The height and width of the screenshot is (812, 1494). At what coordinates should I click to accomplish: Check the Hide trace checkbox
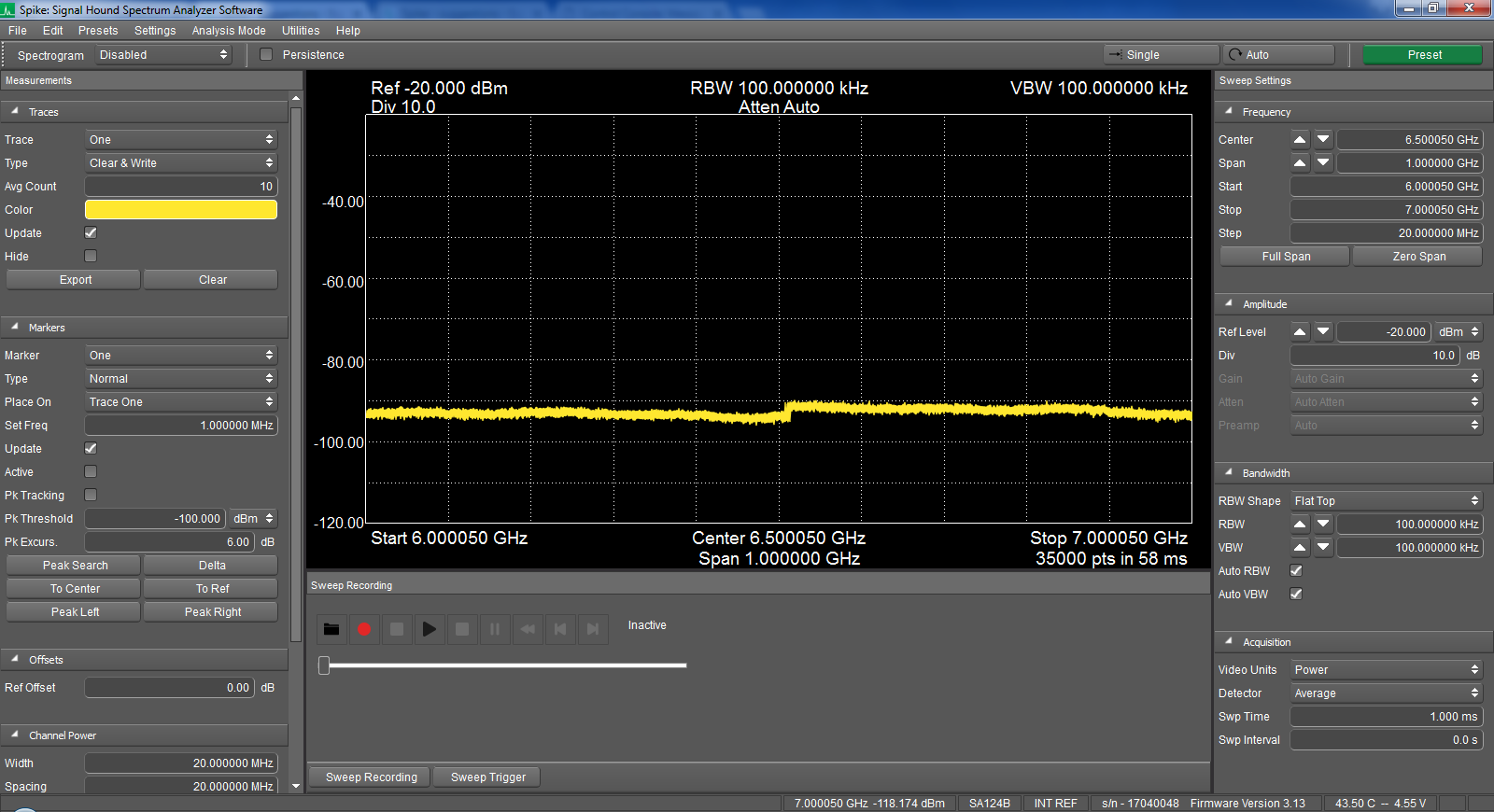coord(91,256)
